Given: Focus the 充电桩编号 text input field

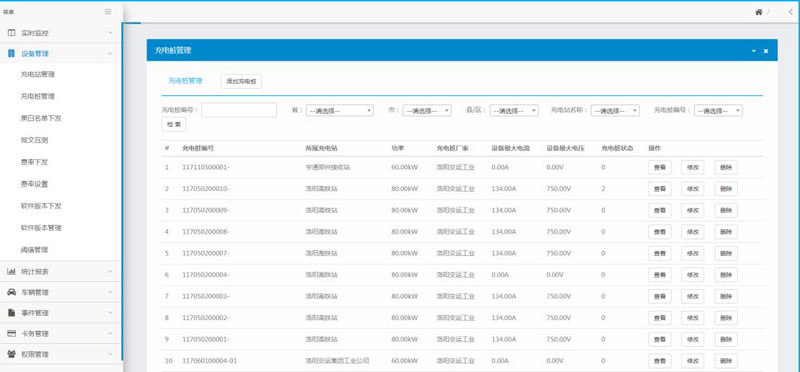Looking at the screenshot, I should 239,110.
